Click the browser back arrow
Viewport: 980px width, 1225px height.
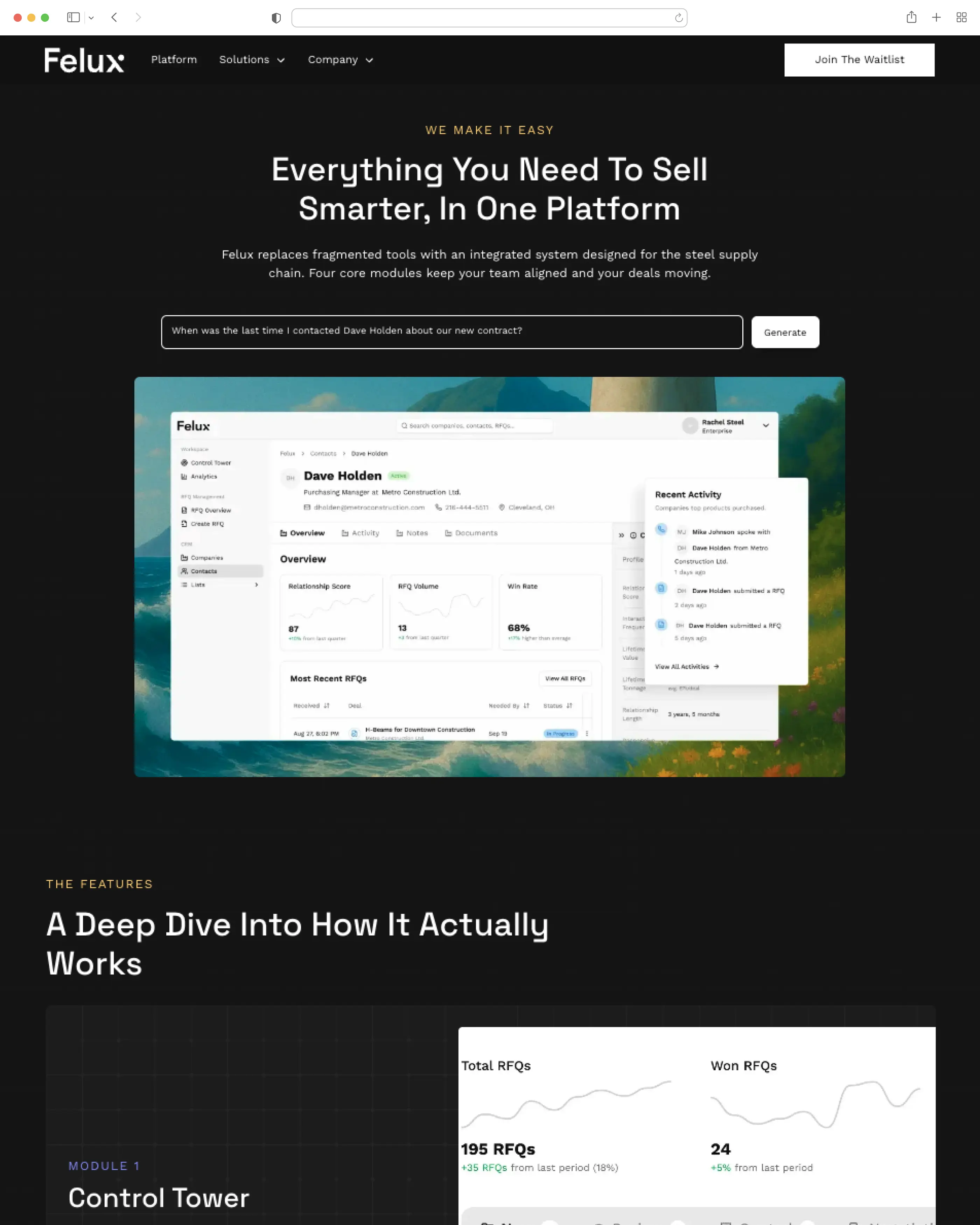(x=114, y=17)
